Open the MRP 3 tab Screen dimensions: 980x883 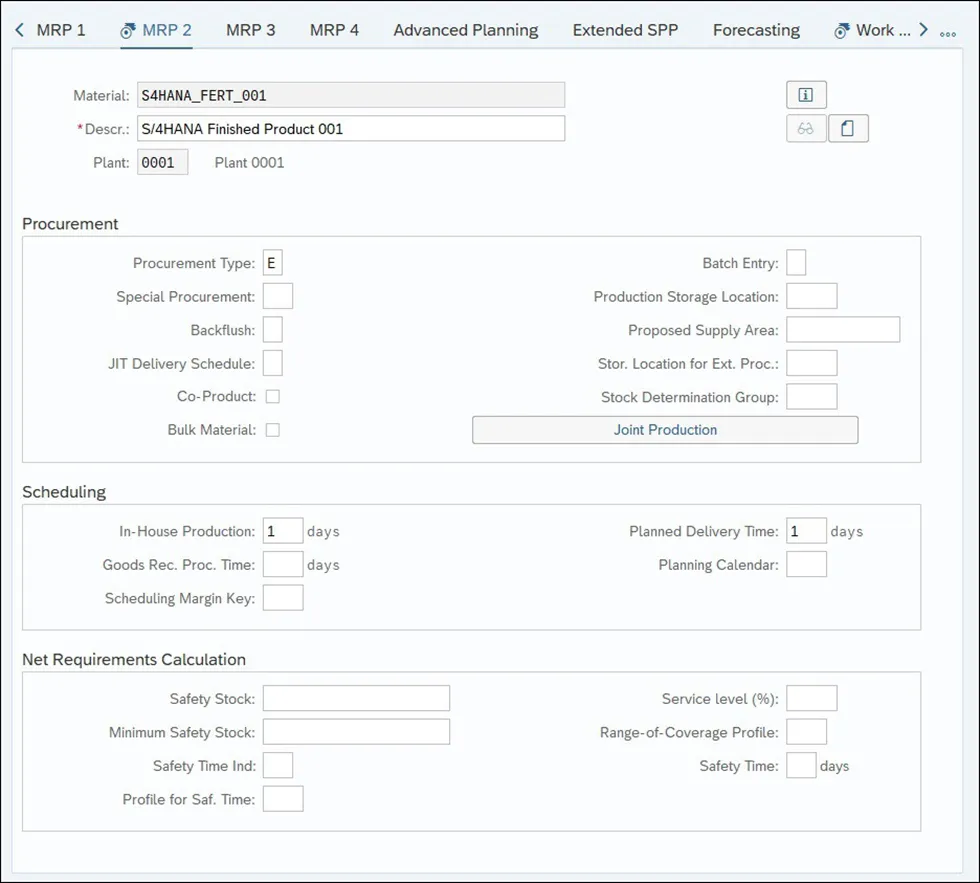click(x=251, y=30)
